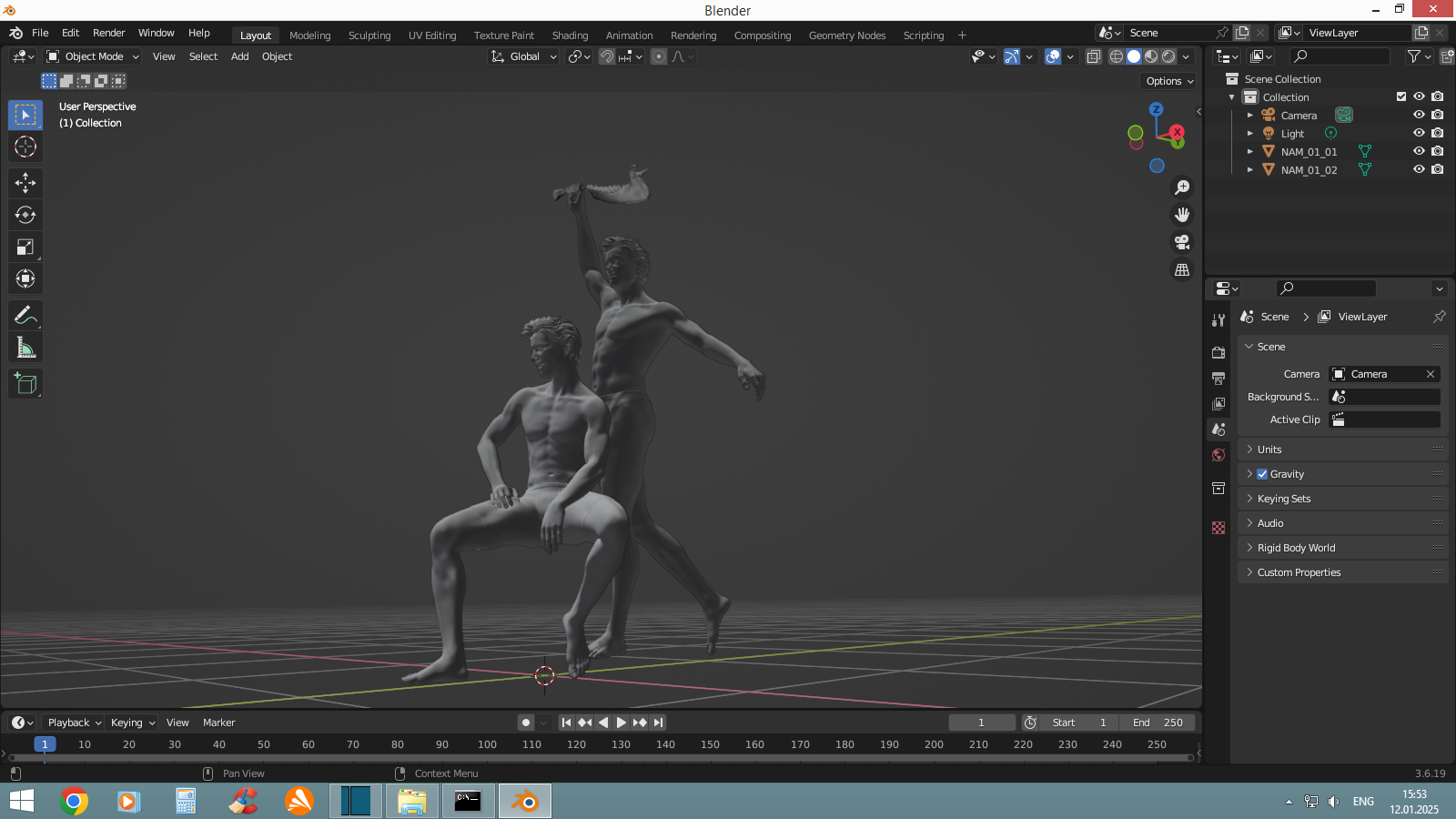Click the auto keying record button

(x=526, y=723)
